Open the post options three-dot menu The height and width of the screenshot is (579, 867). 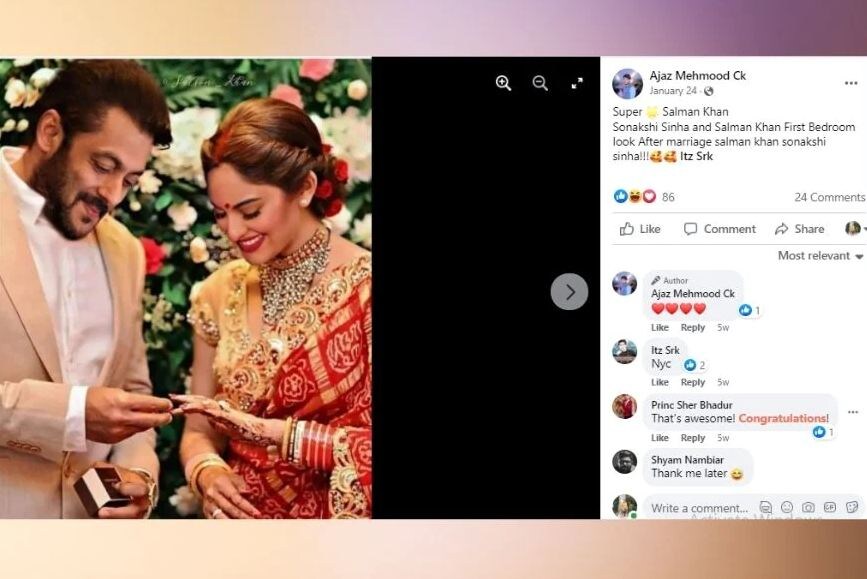[851, 84]
